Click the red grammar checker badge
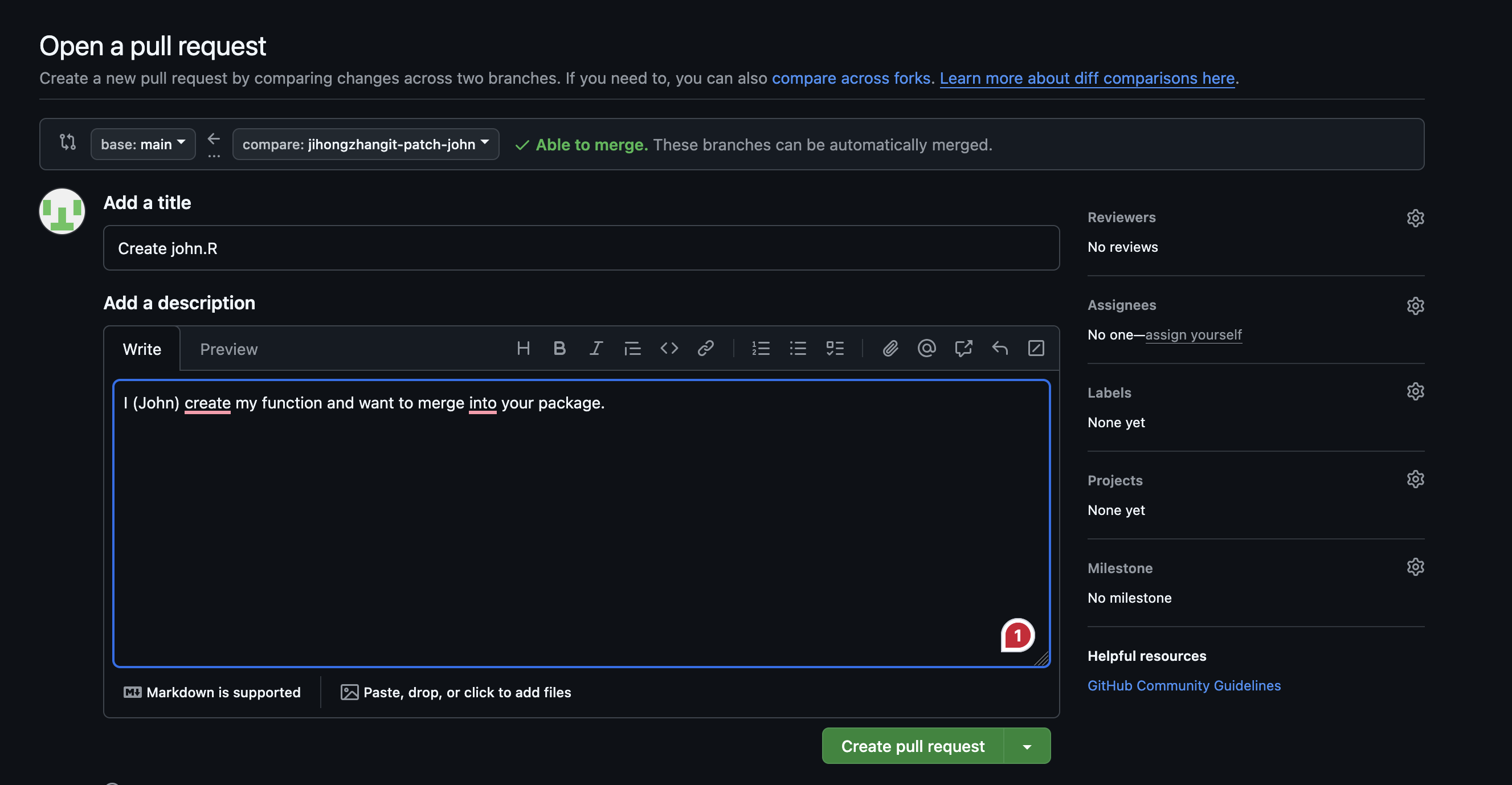Image resolution: width=1512 pixels, height=785 pixels. coord(1017,635)
